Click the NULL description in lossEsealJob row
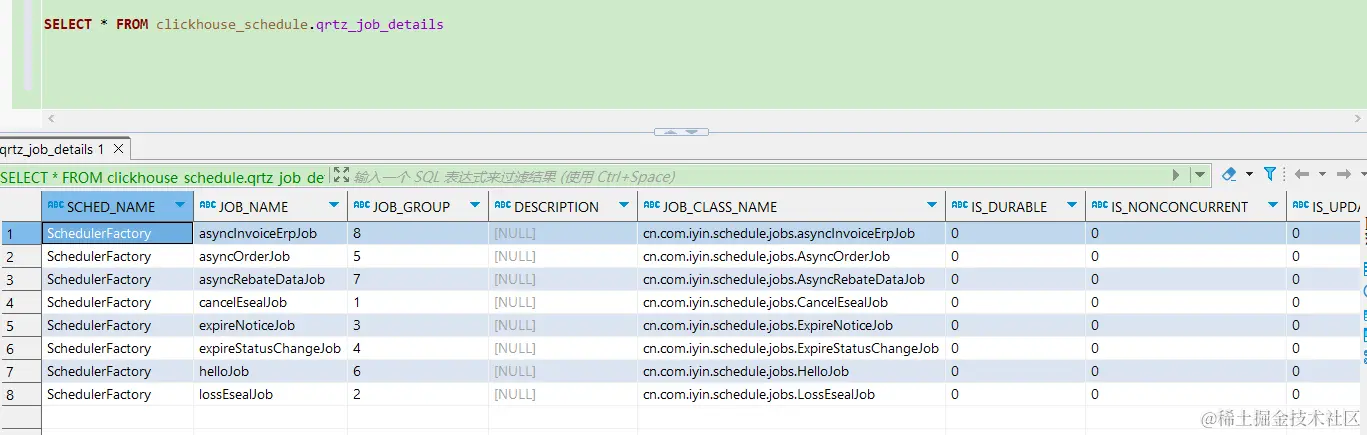This screenshot has height=435, width=1367. [x=563, y=394]
